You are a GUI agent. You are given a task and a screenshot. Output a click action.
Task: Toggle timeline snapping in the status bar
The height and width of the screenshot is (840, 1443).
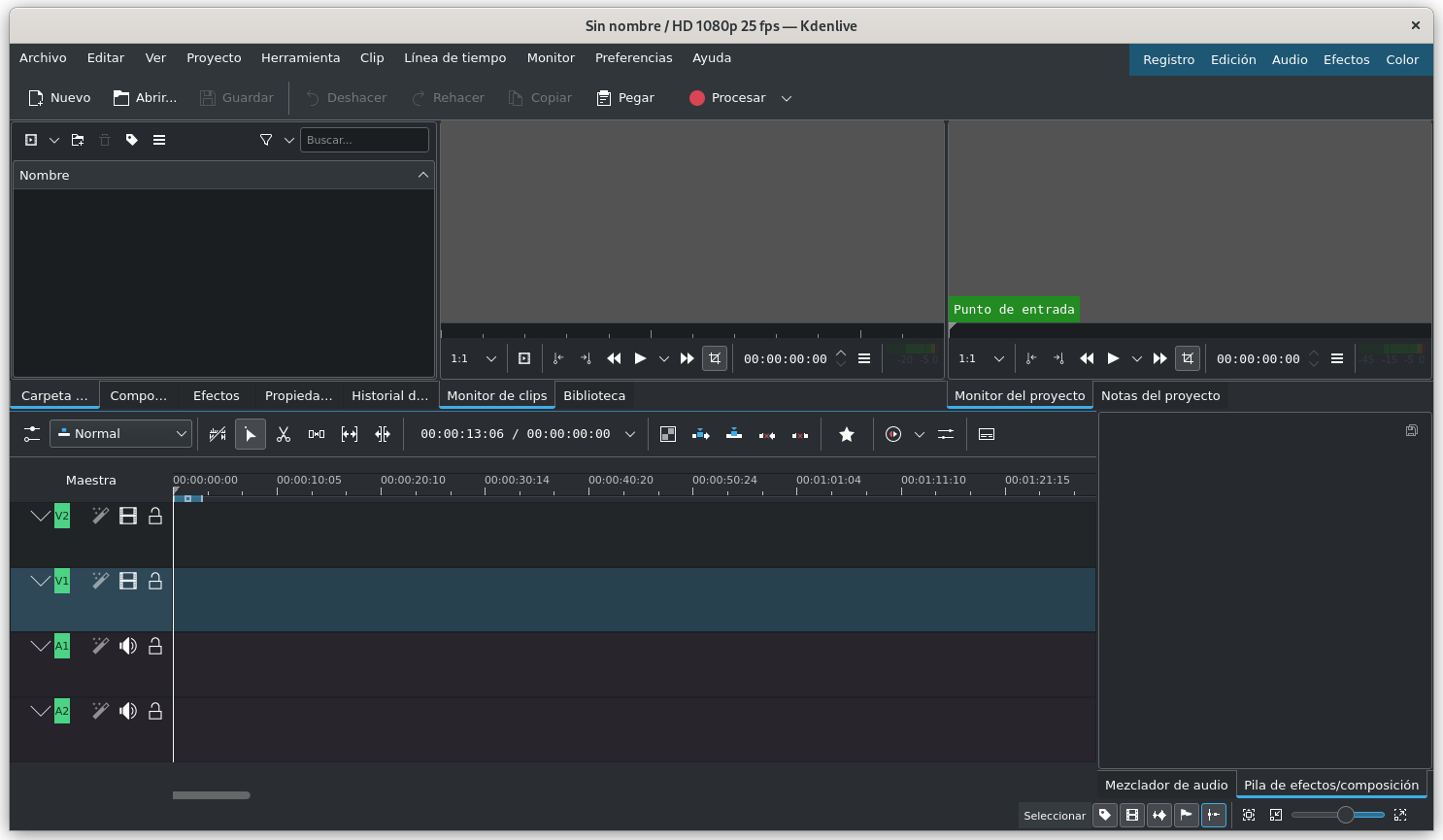(1214, 815)
